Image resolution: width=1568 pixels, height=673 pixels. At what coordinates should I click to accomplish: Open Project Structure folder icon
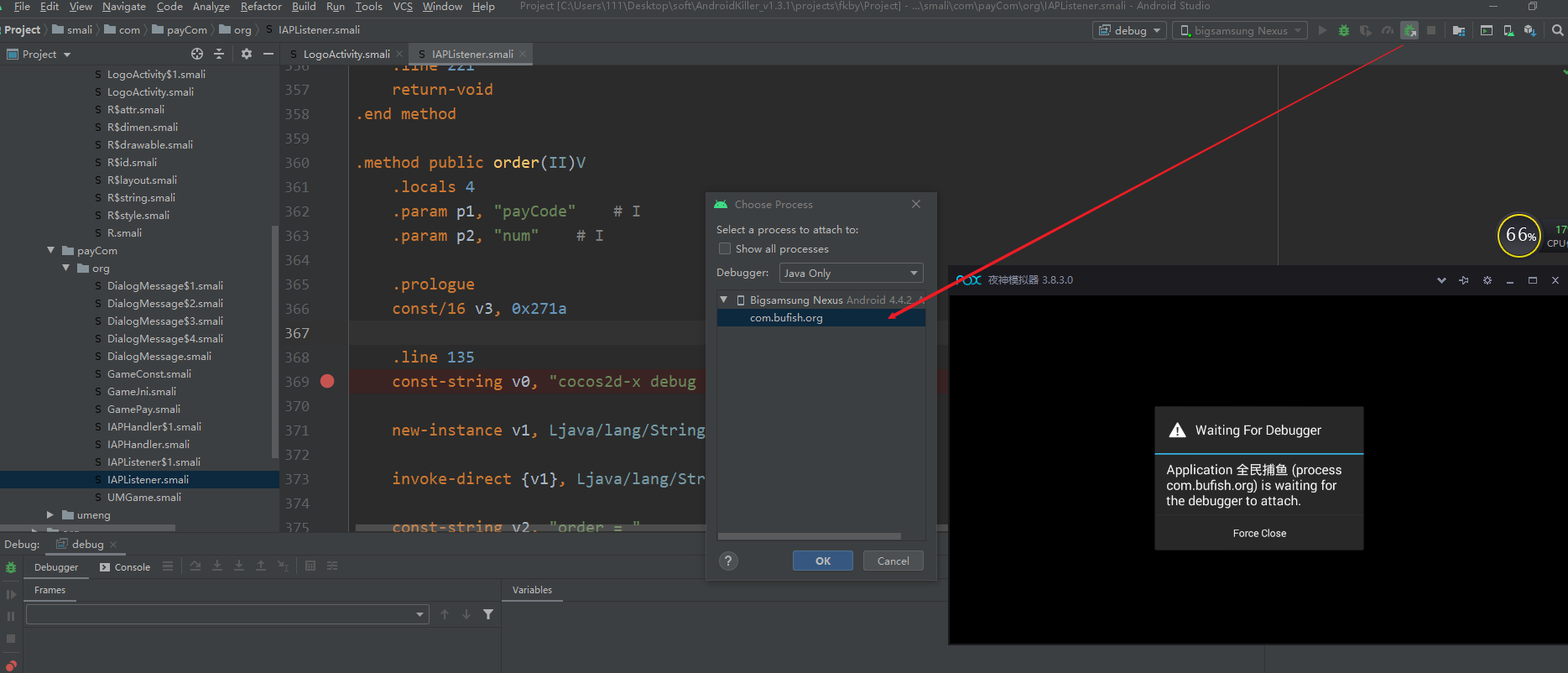1459,30
